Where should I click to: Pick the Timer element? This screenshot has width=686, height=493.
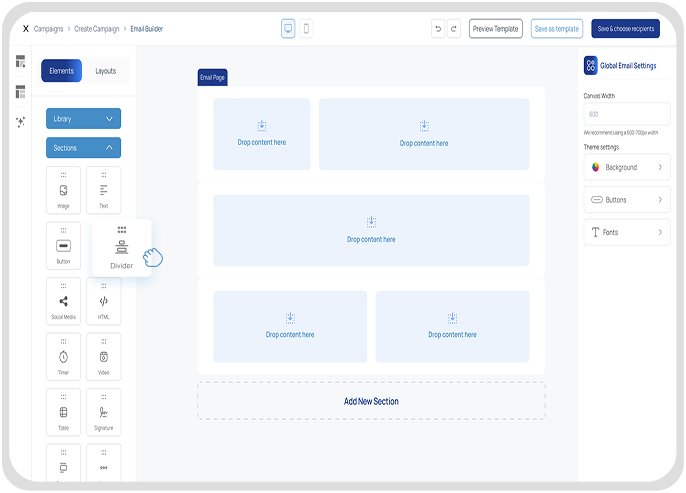(63, 357)
